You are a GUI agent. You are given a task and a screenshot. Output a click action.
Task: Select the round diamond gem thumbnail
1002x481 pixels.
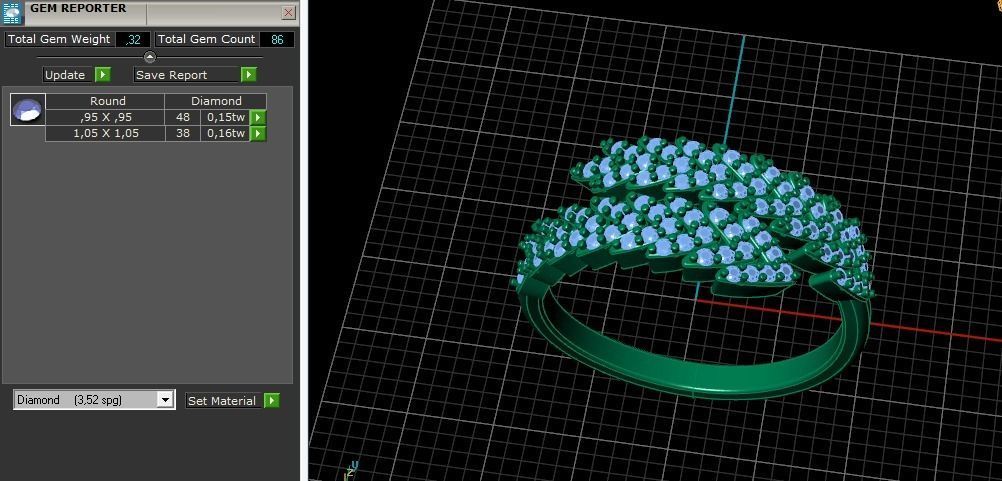27,109
